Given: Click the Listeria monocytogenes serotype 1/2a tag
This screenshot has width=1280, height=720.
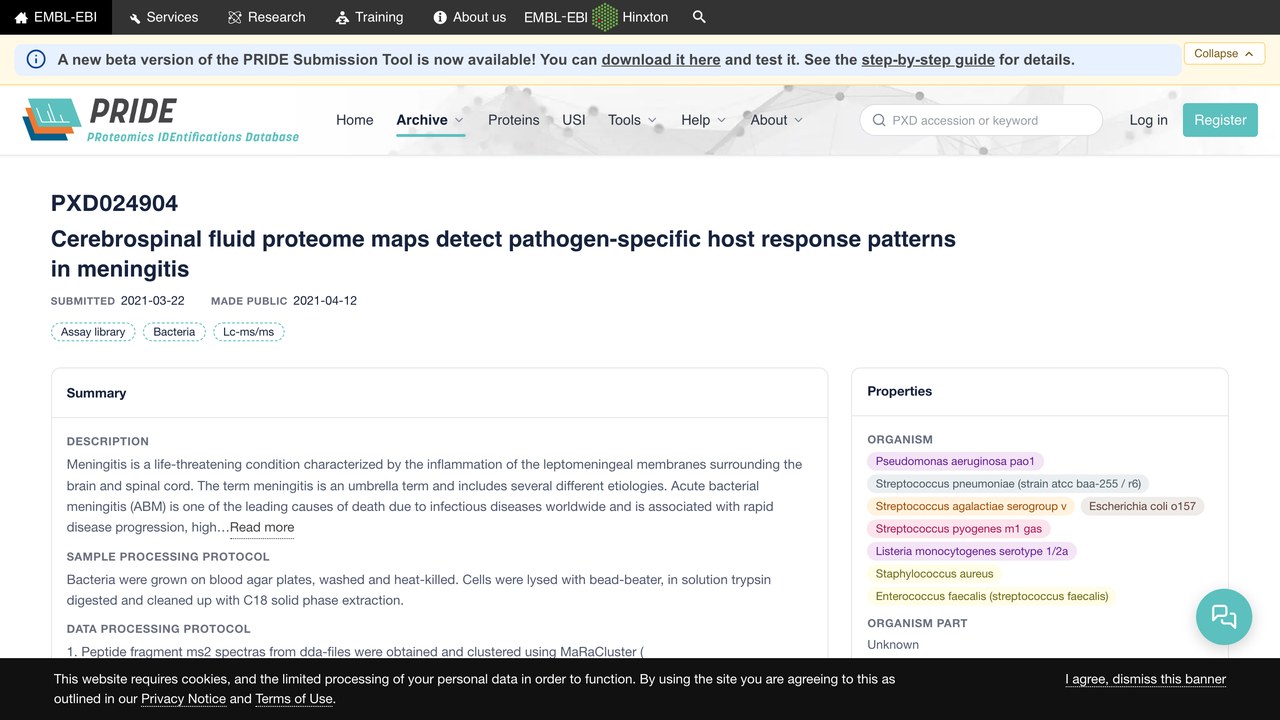Looking at the screenshot, I should click(972, 551).
